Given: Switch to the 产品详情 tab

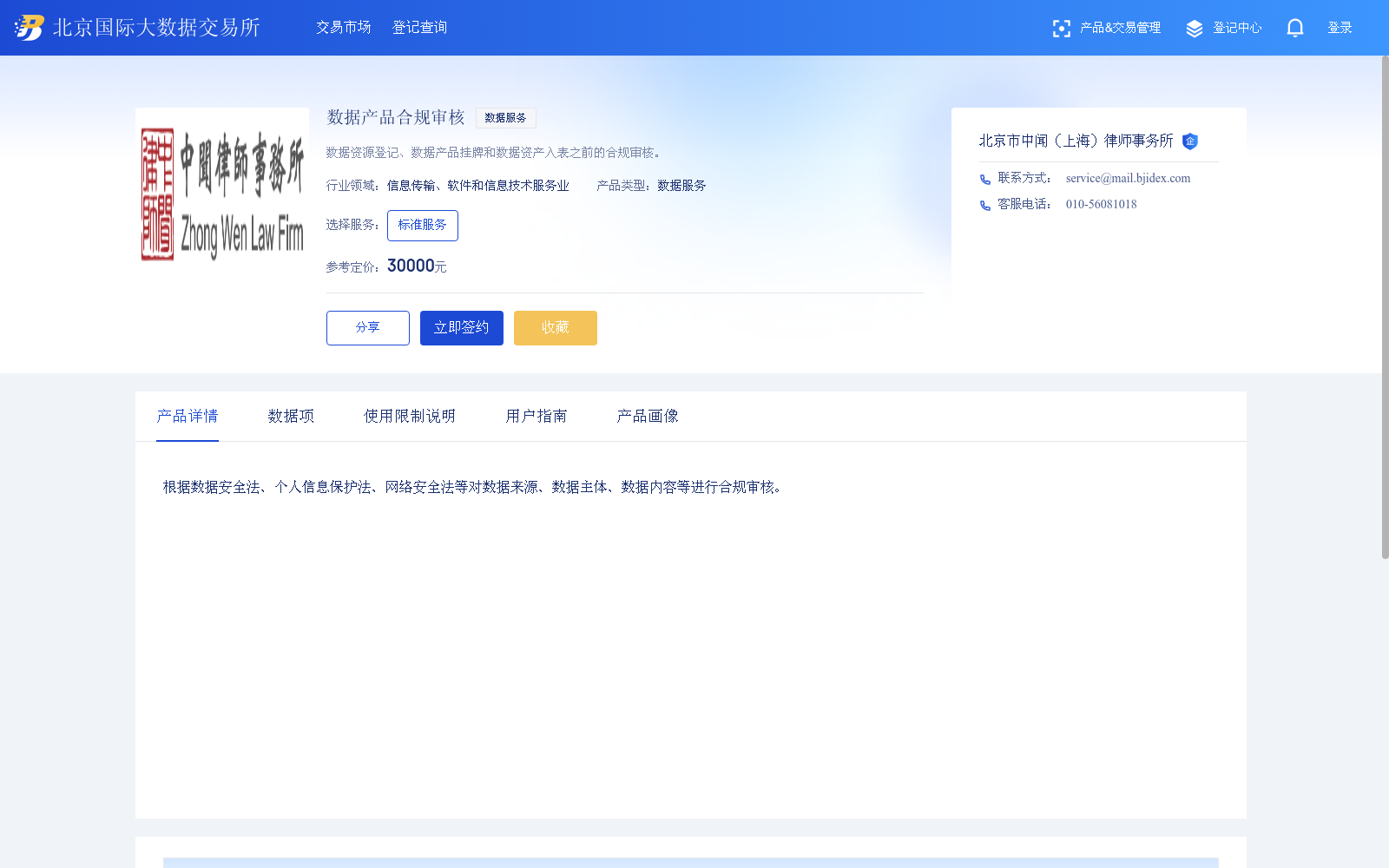Looking at the screenshot, I should 188,417.
